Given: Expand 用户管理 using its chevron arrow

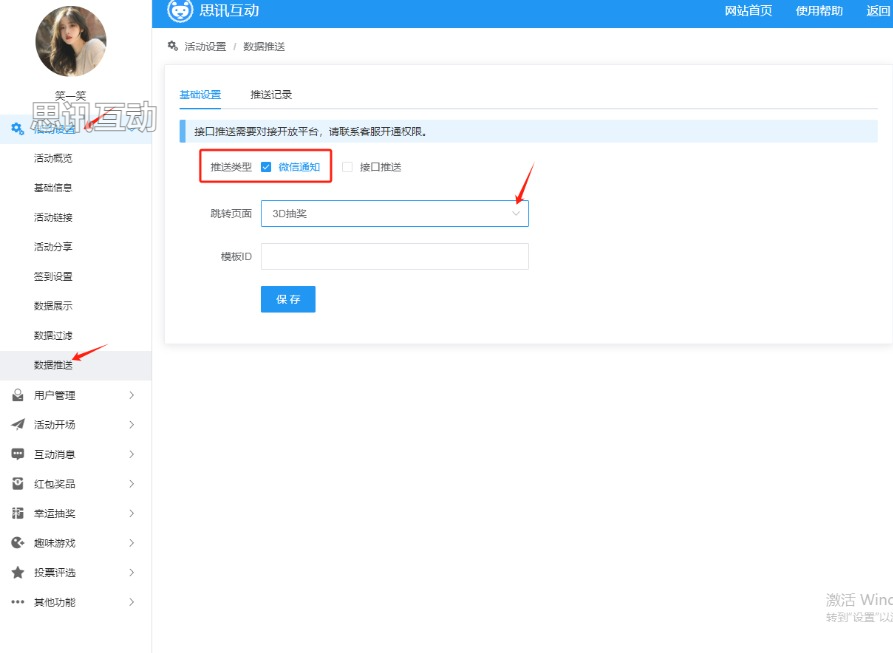Looking at the screenshot, I should point(131,395).
